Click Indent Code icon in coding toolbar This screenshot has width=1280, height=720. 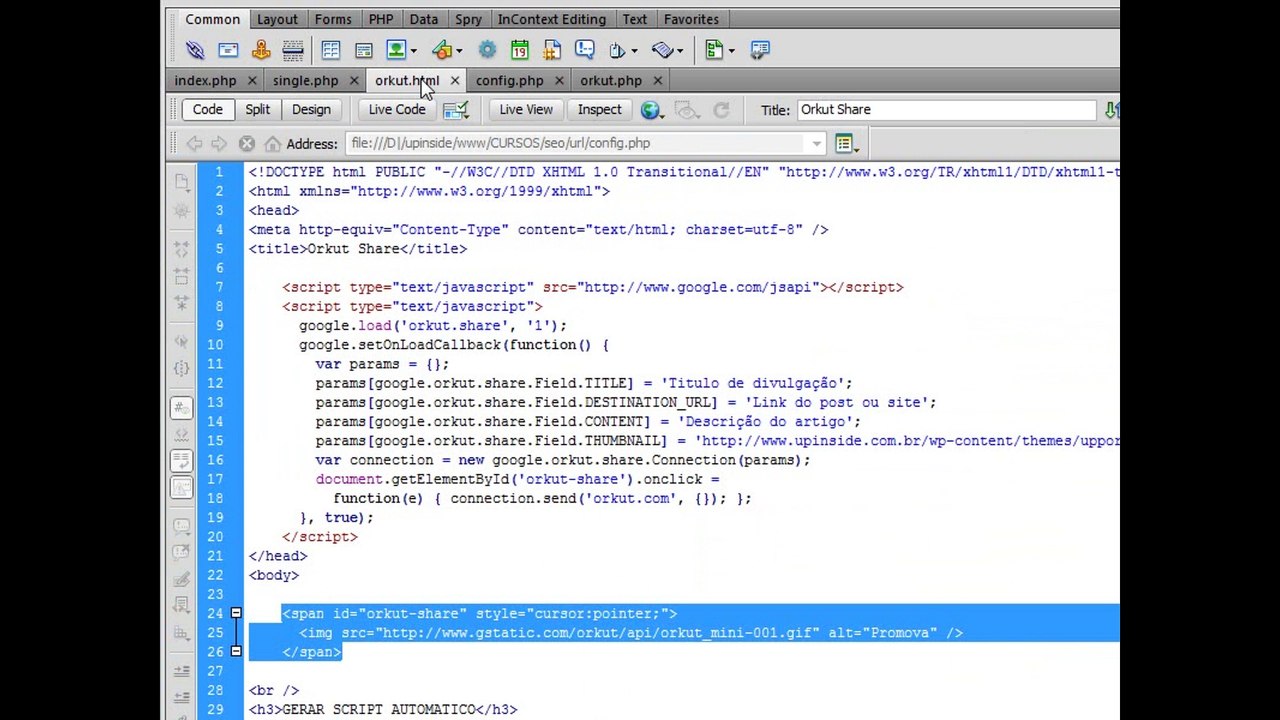(x=181, y=671)
